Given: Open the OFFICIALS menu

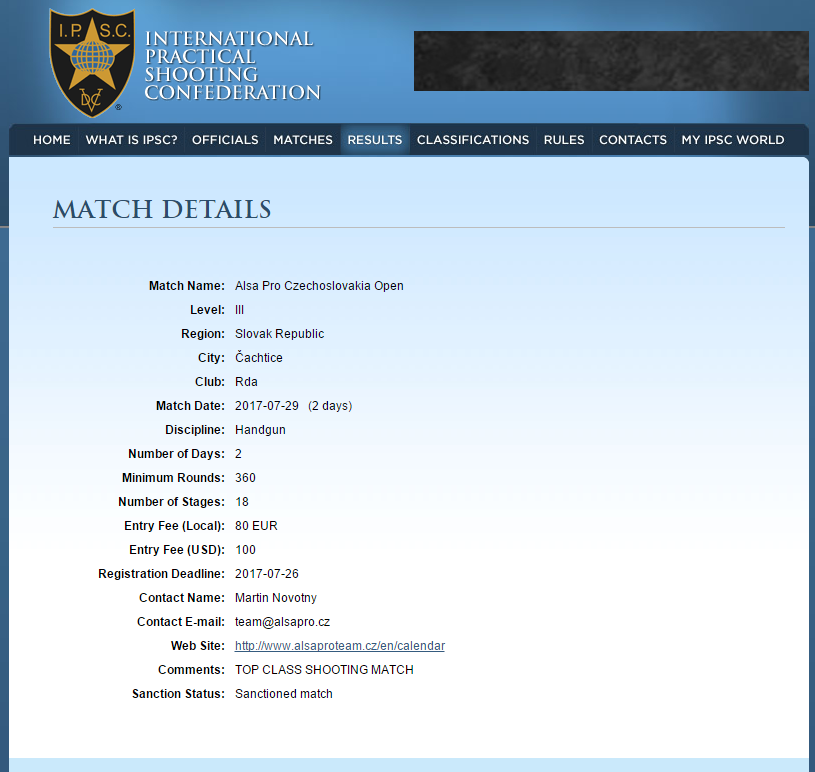Looking at the screenshot, I should coord(225,140).
